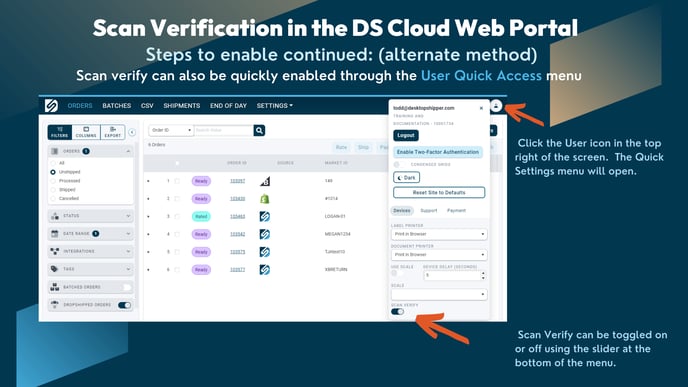688x387 pixels.
Task: Switch to the Support tab
Action: [x=429, y=211]
